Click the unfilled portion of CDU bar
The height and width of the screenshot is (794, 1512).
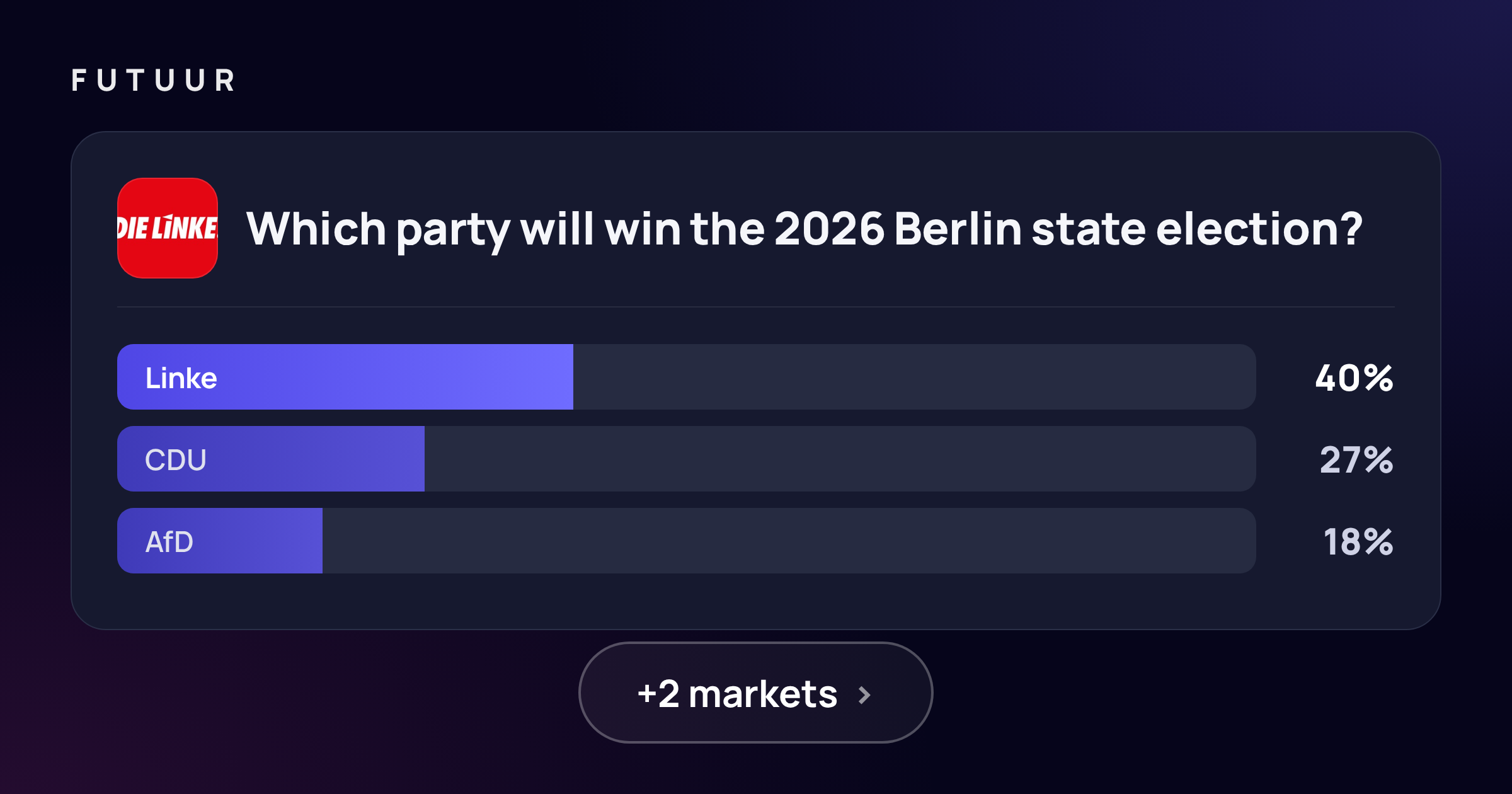(x=840, y=459)
